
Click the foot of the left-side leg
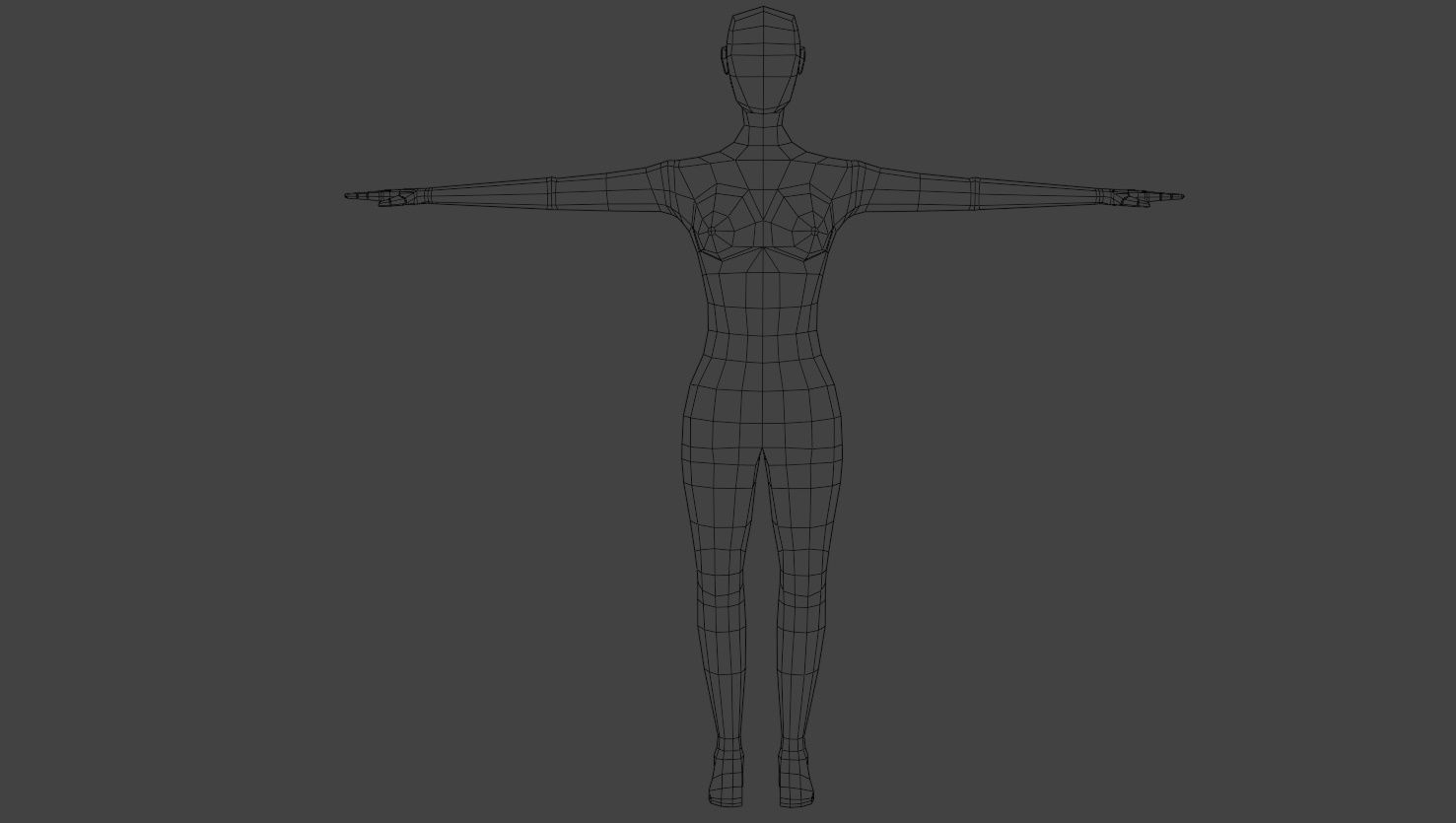tap(726, 779)
